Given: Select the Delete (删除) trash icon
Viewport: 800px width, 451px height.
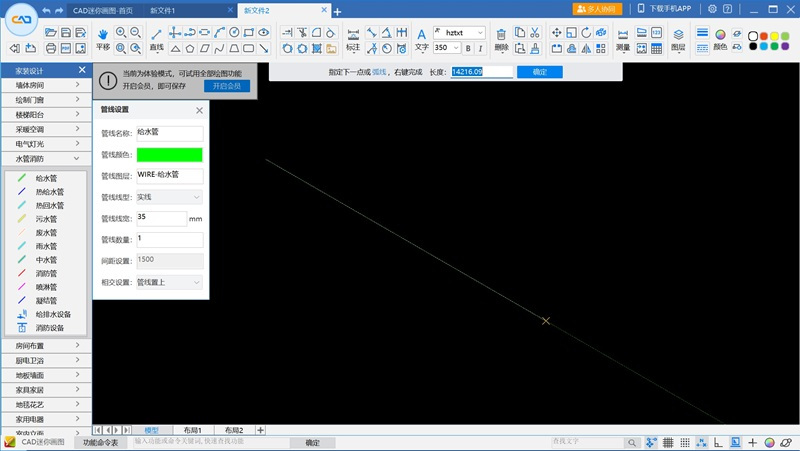Looking at the screenshot, I should [501, 33].
